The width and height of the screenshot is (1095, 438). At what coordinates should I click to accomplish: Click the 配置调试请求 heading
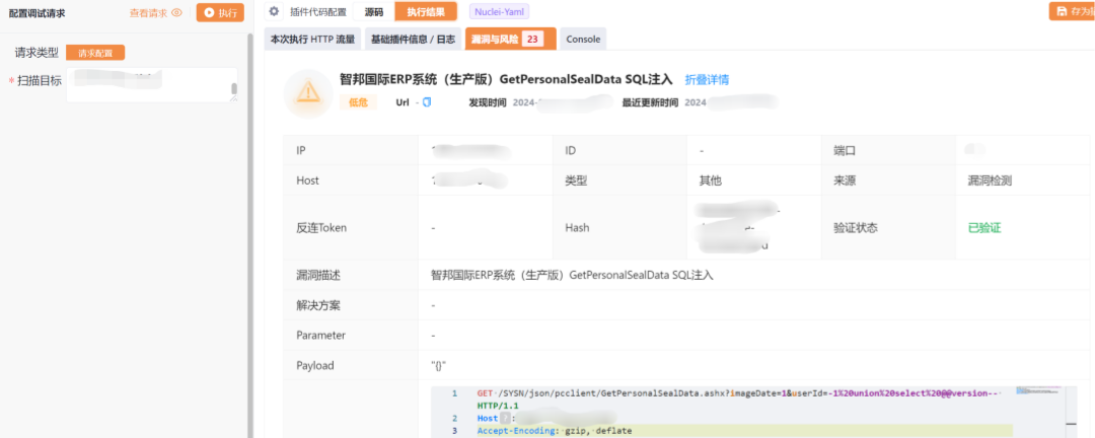pyautogui.click(x=37, y=13)
